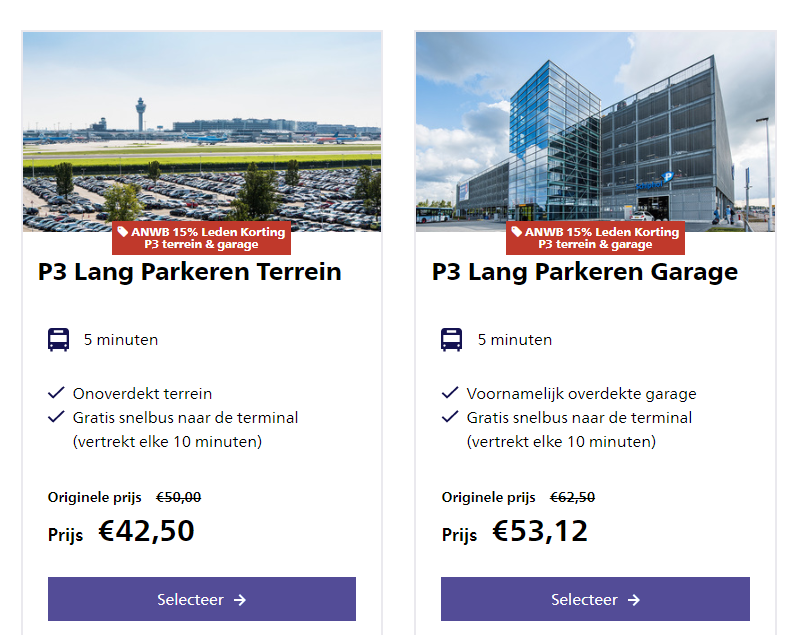
Task: Click the bus icon in Terrein card
Action: coord(58,340)
